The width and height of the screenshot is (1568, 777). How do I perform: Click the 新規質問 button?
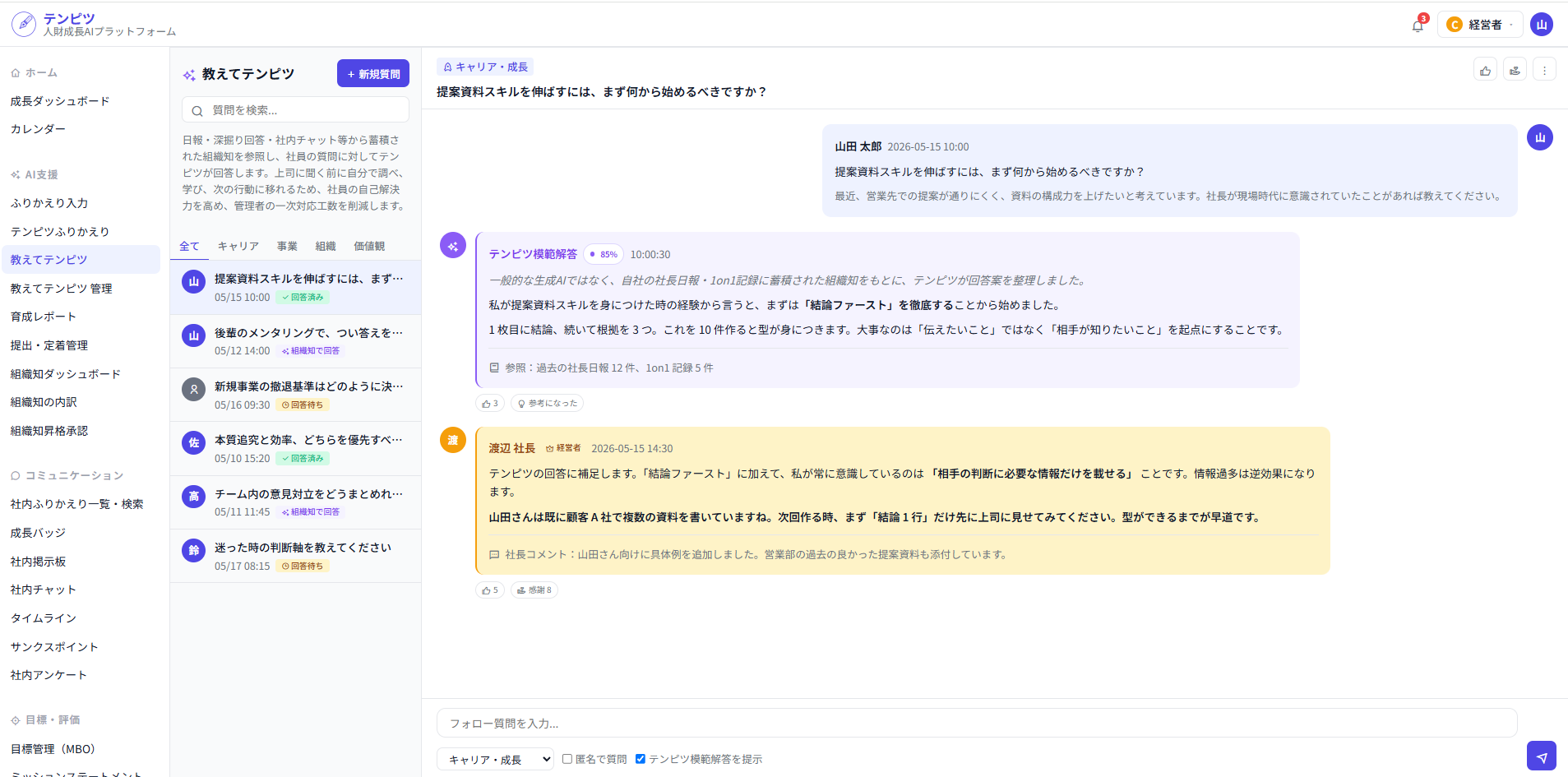(373, 74)
